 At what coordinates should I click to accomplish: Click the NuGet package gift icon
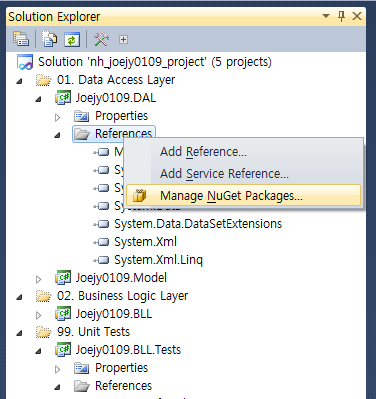pyautogui.click(x=139, y=195)
